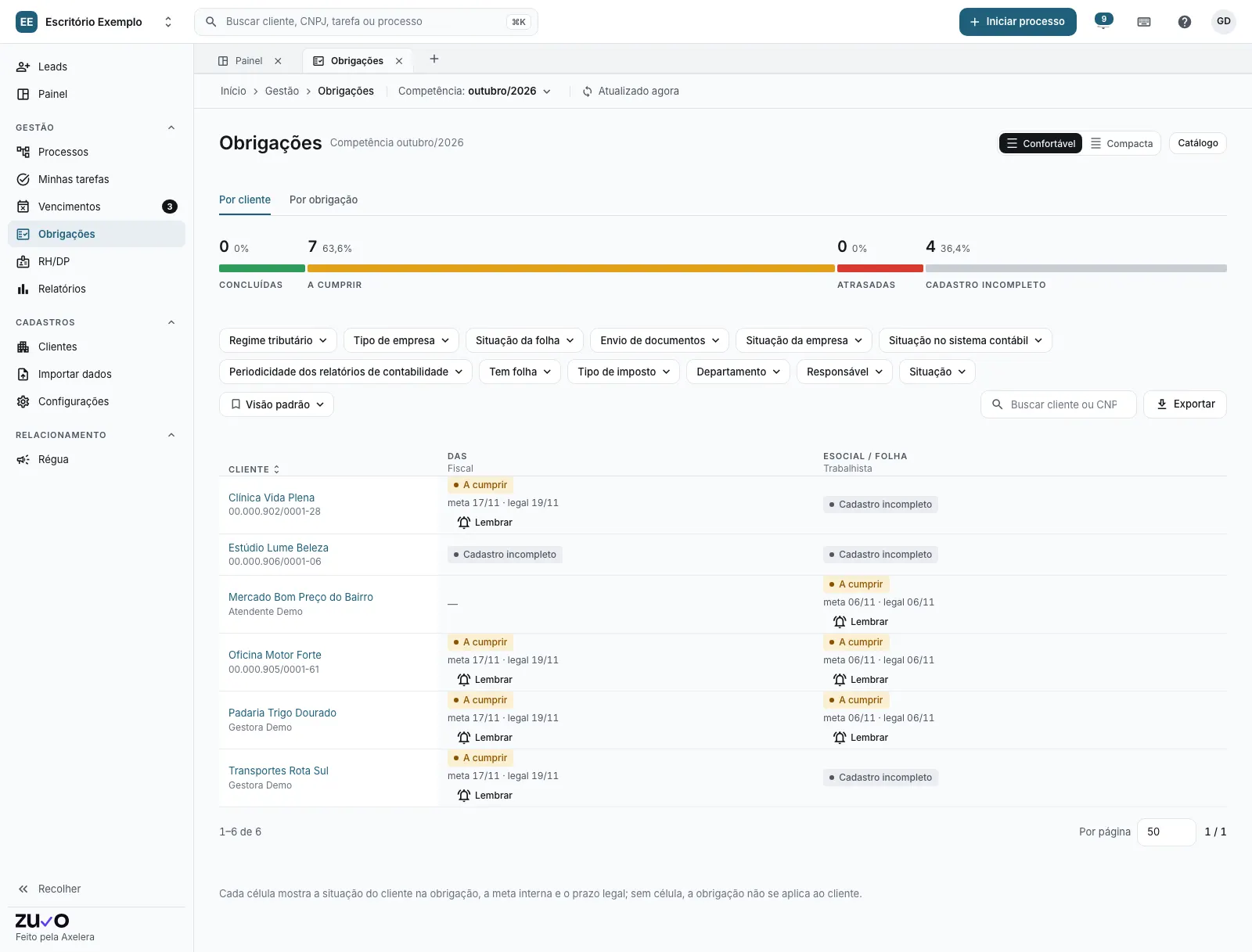1252x952 pixels.
Task: Open the help question mark icon
Action: pyautogui.click(x=1185, y=22)
